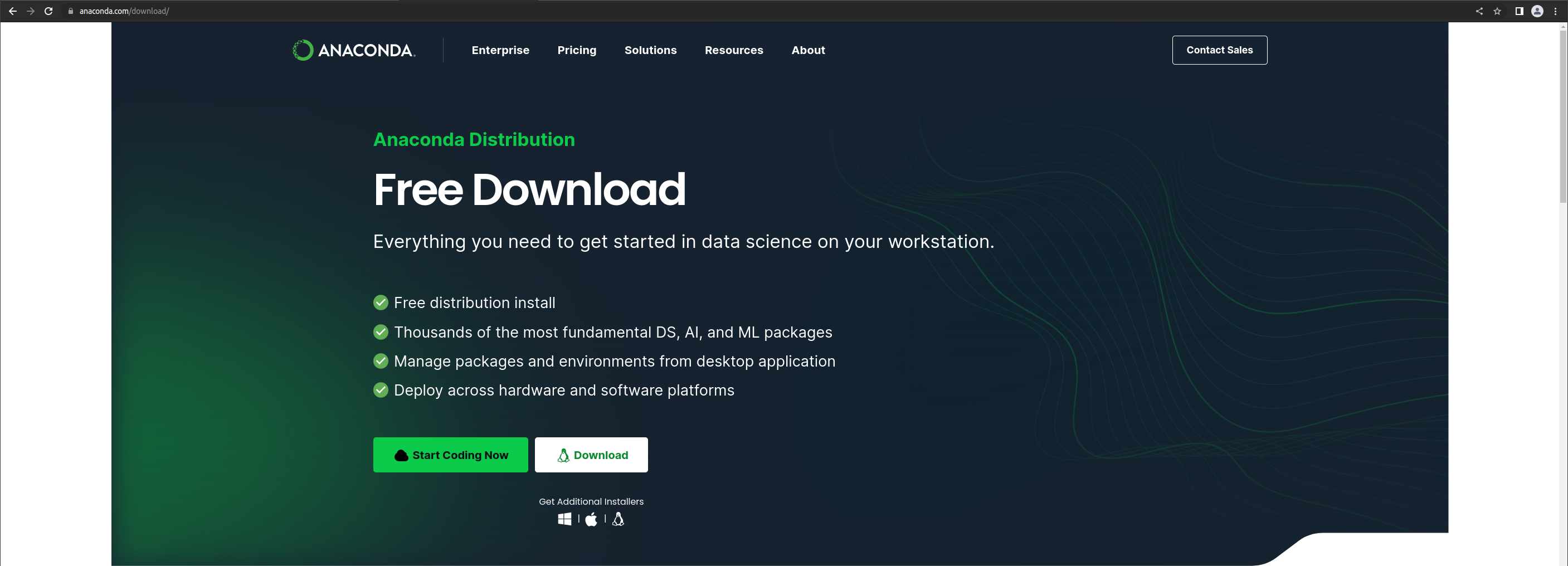Open the Chrome three-dot menu
This screenshot has width=1568, height=566.
(1556, 11)
